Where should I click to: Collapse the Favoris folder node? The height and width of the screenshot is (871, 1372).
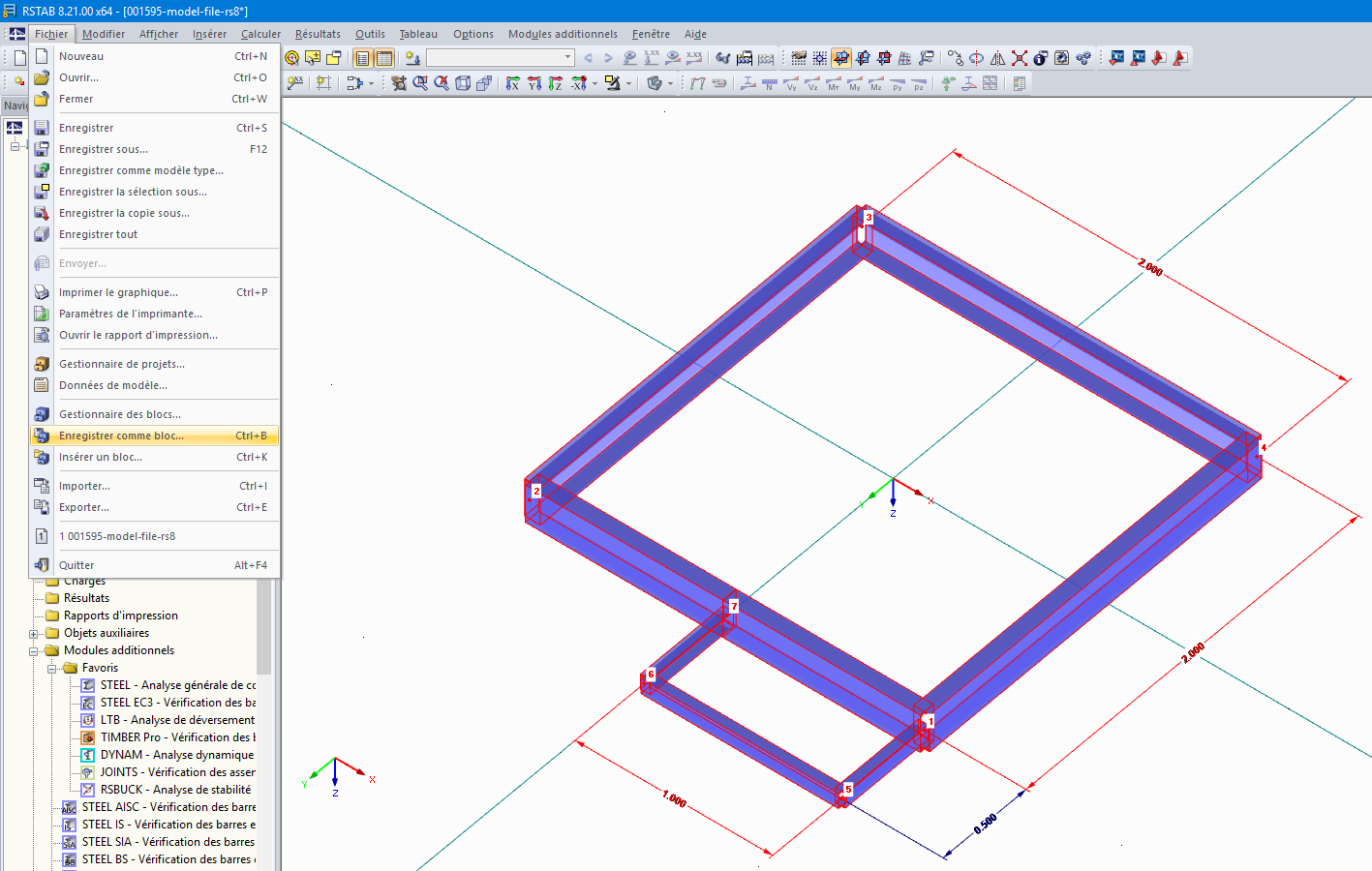(x=51, y=669)
